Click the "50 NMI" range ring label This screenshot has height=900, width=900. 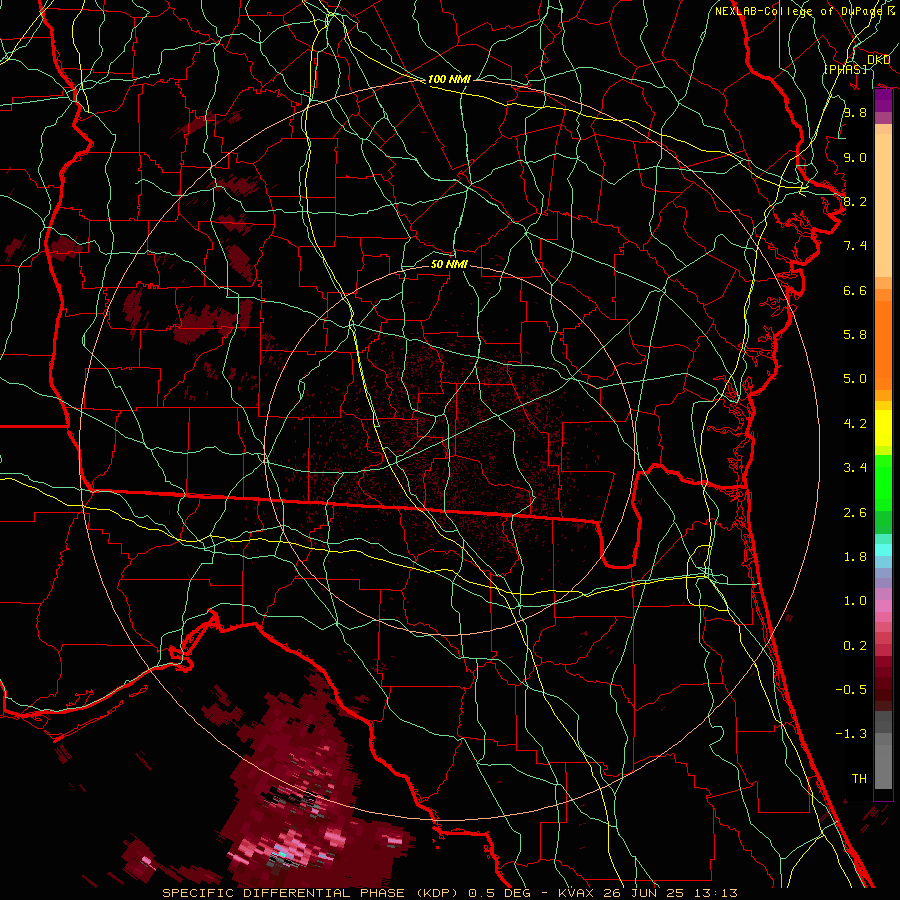click(x=449, y=264)
